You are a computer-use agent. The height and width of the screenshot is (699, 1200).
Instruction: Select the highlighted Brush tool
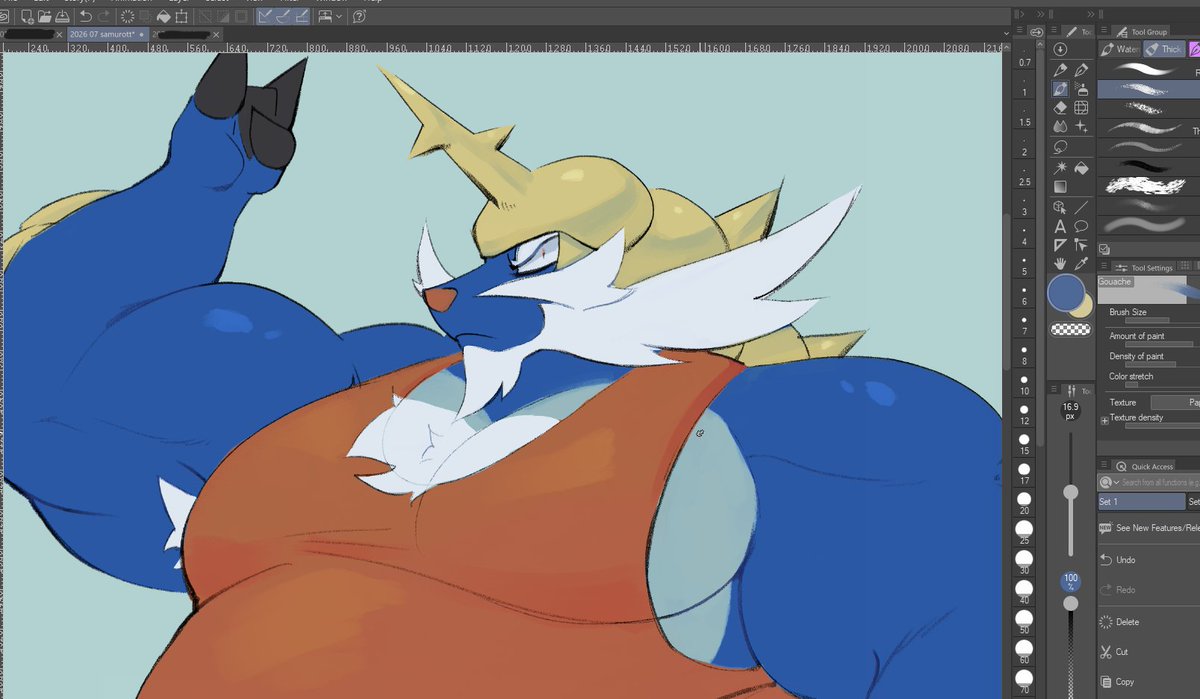click(1060, 89)
